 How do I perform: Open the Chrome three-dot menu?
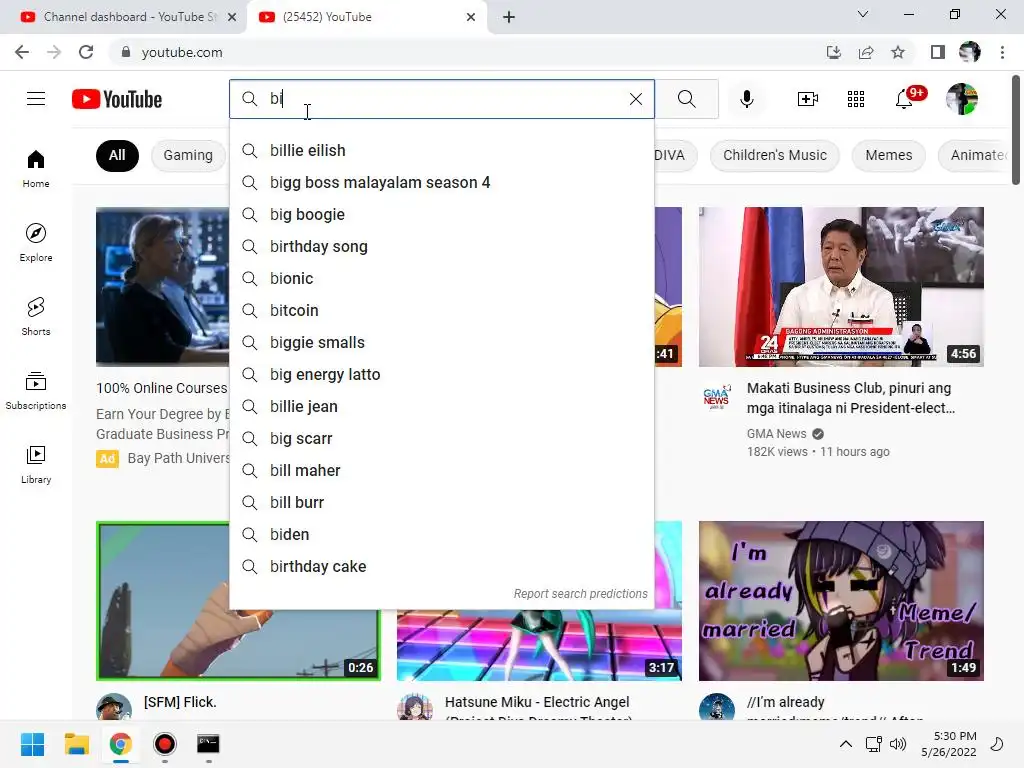tap(1002, 52)
